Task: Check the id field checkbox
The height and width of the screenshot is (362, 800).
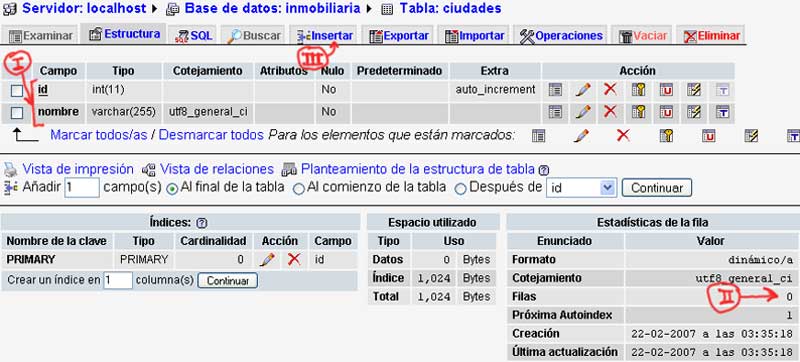Action: pyautogui.click(x=17, y=91)
